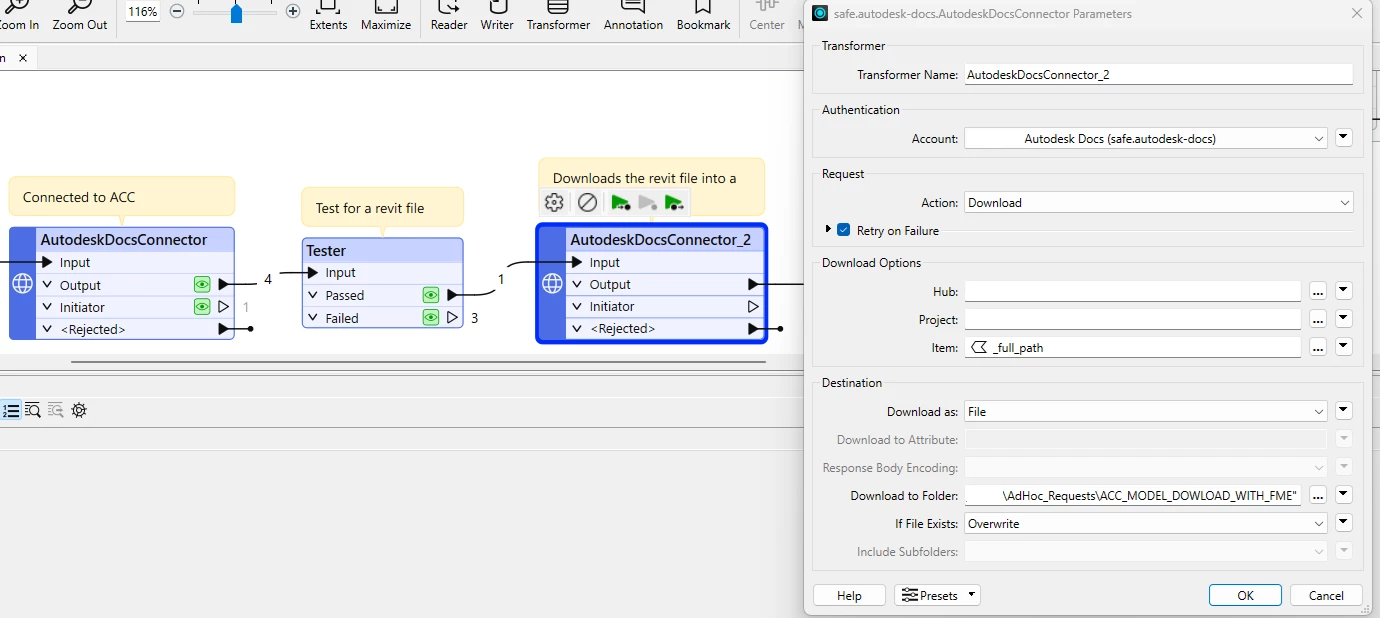Expand Rejected port of AutodeskDocsConnector

[x=47, y=329]
